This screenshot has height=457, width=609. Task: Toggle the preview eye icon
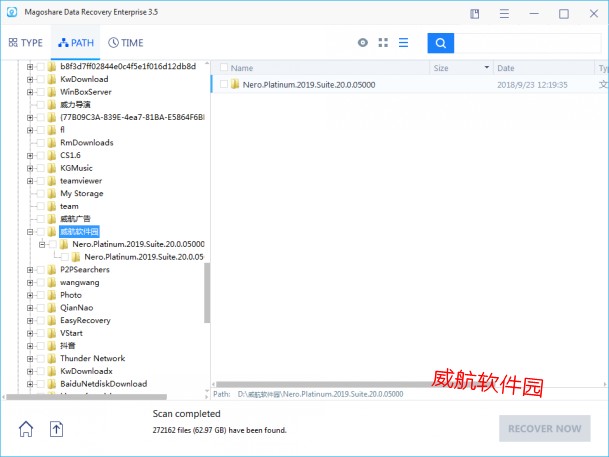363,43
